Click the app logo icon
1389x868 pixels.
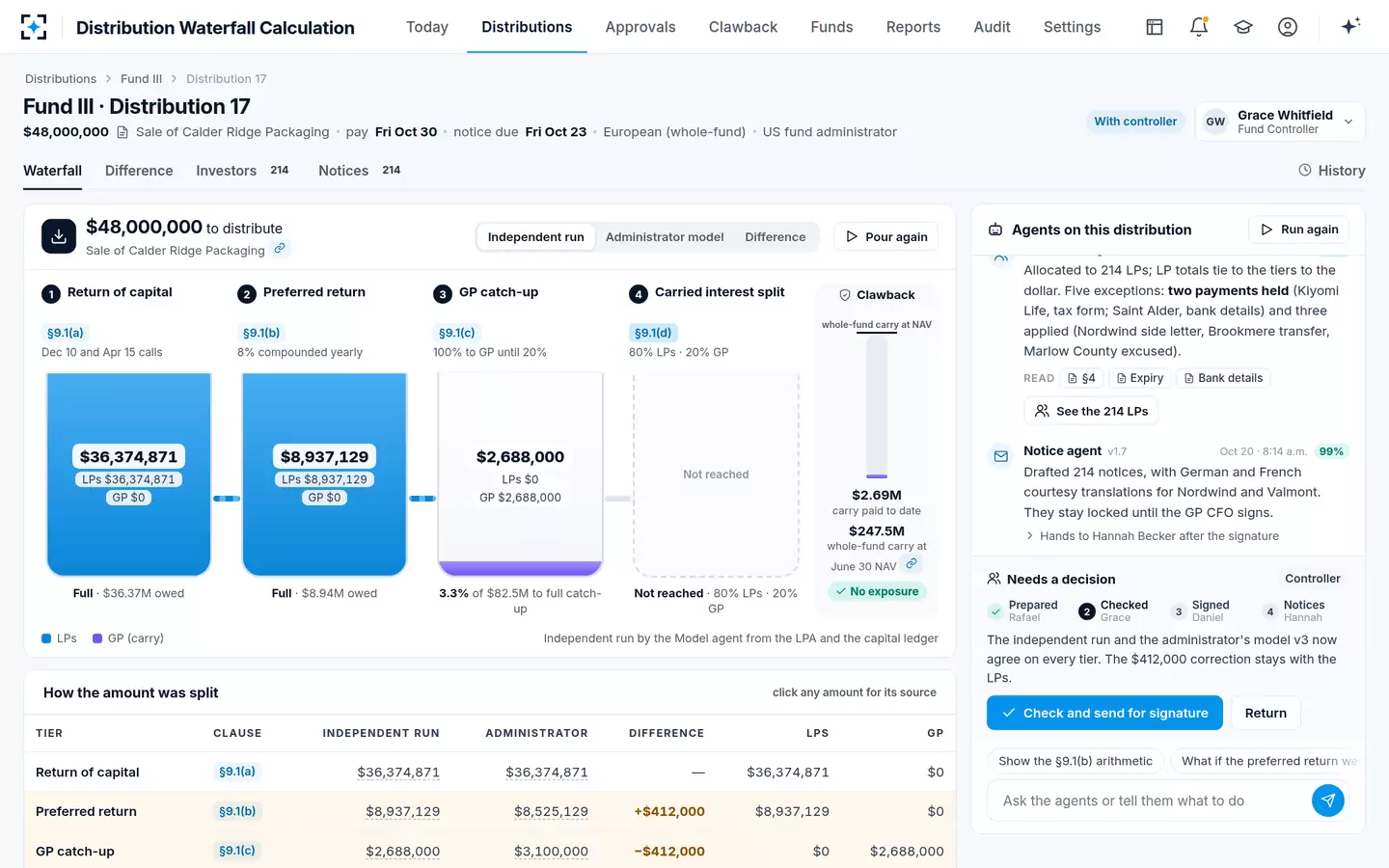[34, 27]
